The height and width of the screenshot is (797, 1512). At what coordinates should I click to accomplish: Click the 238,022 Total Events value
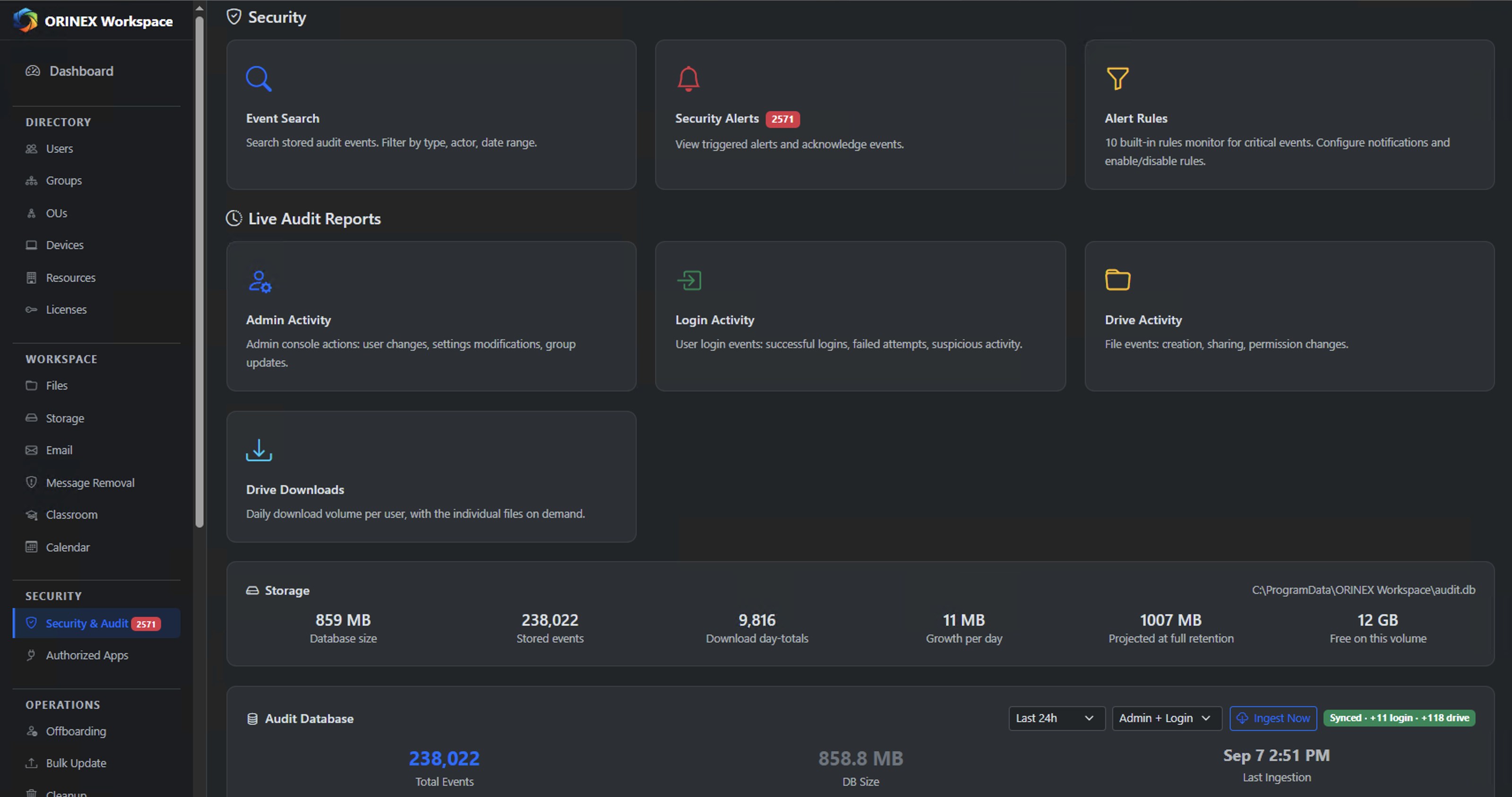[x=444, y=758]
